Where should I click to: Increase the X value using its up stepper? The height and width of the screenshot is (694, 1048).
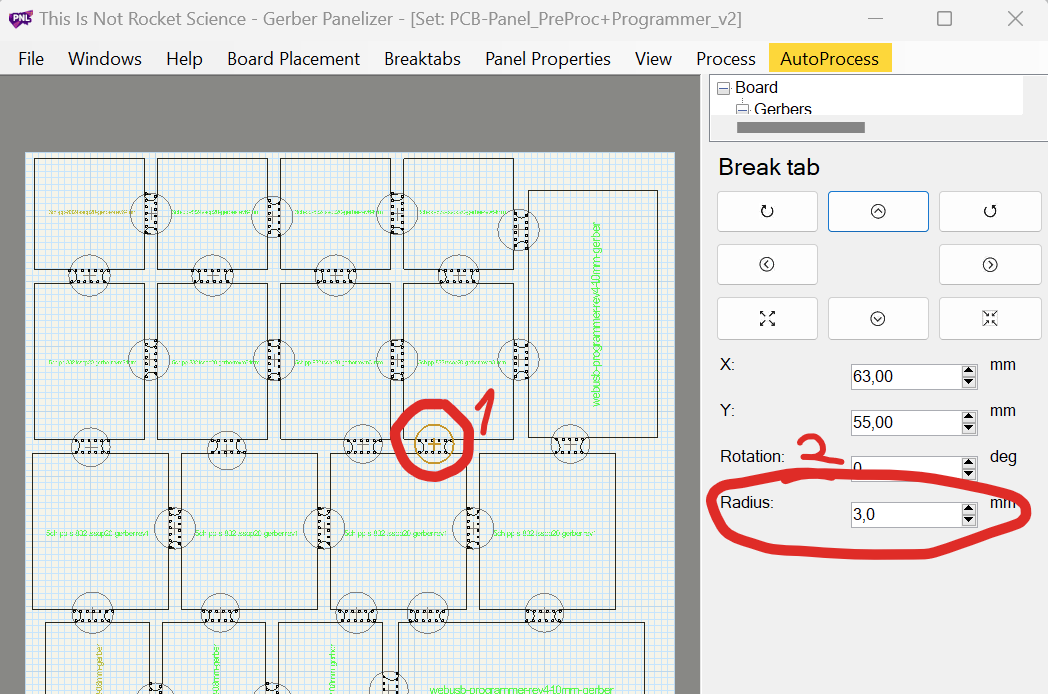click(967, 371)
